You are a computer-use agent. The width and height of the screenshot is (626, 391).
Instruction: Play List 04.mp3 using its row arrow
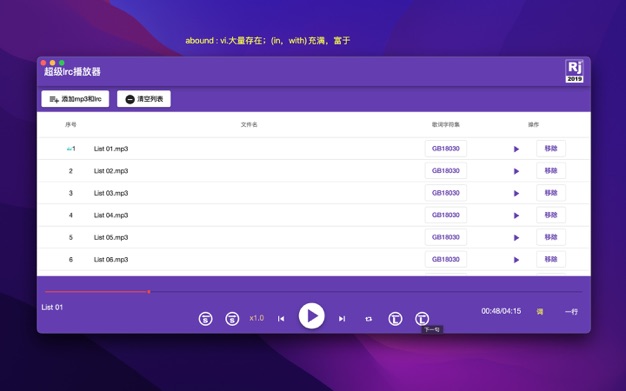[516, 215]
